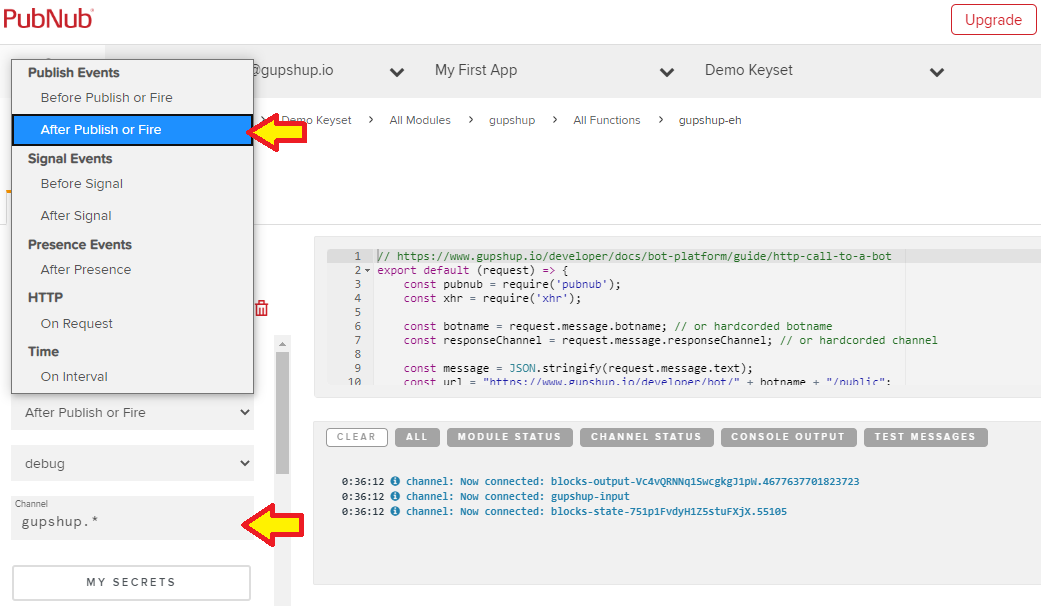Open the debug dropdown
1042x612 pixels.
tap(132, 464)
